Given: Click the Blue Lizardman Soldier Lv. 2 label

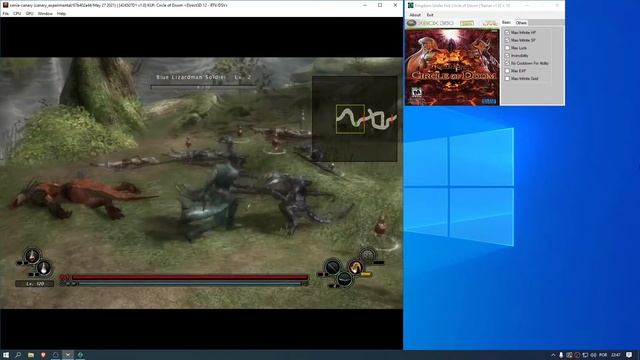Looking at the screenshot, I should coord(204,77).
